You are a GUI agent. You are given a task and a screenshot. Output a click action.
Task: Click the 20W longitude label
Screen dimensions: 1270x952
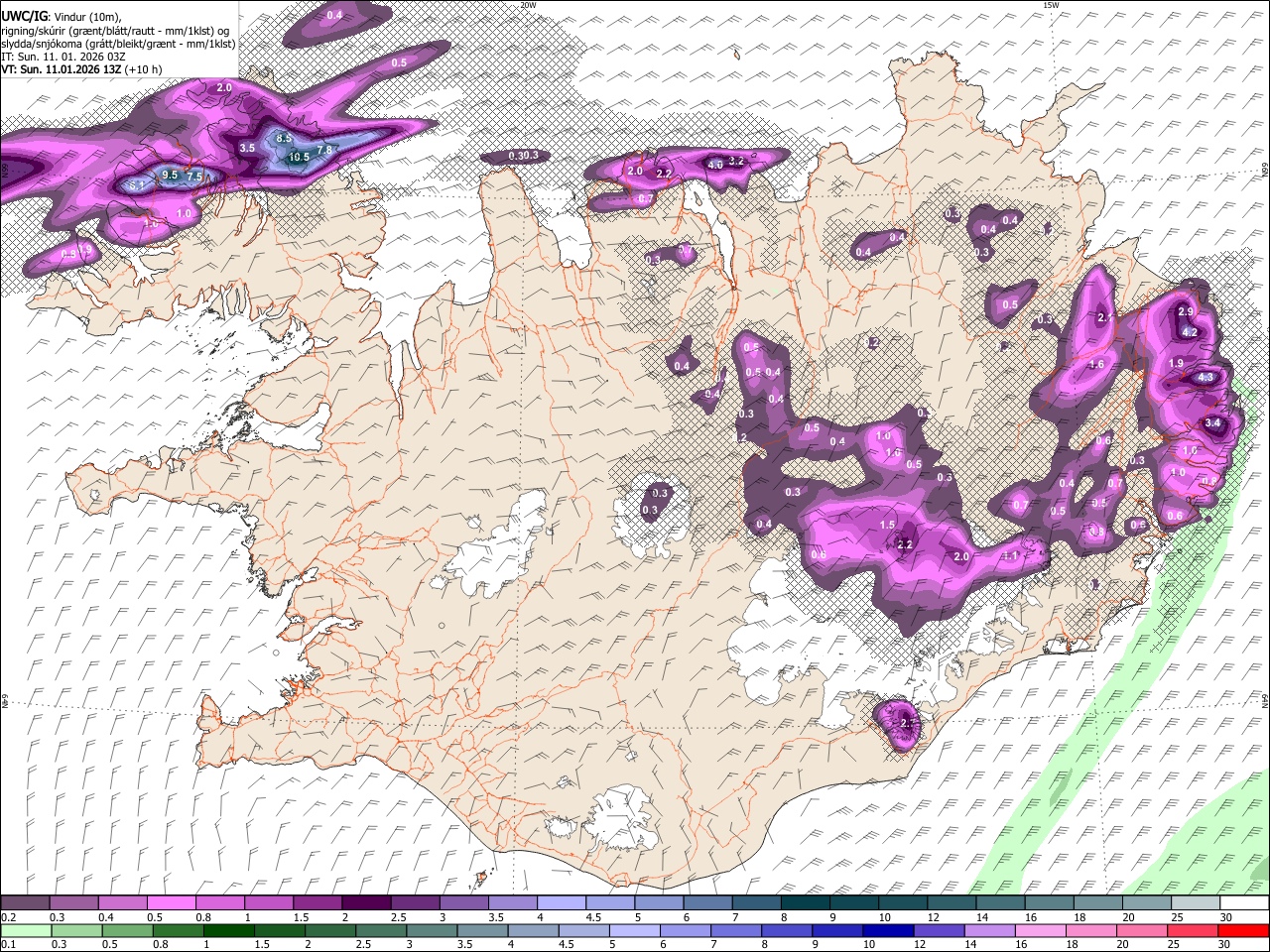pyautogui.click(x=528, y=5)
